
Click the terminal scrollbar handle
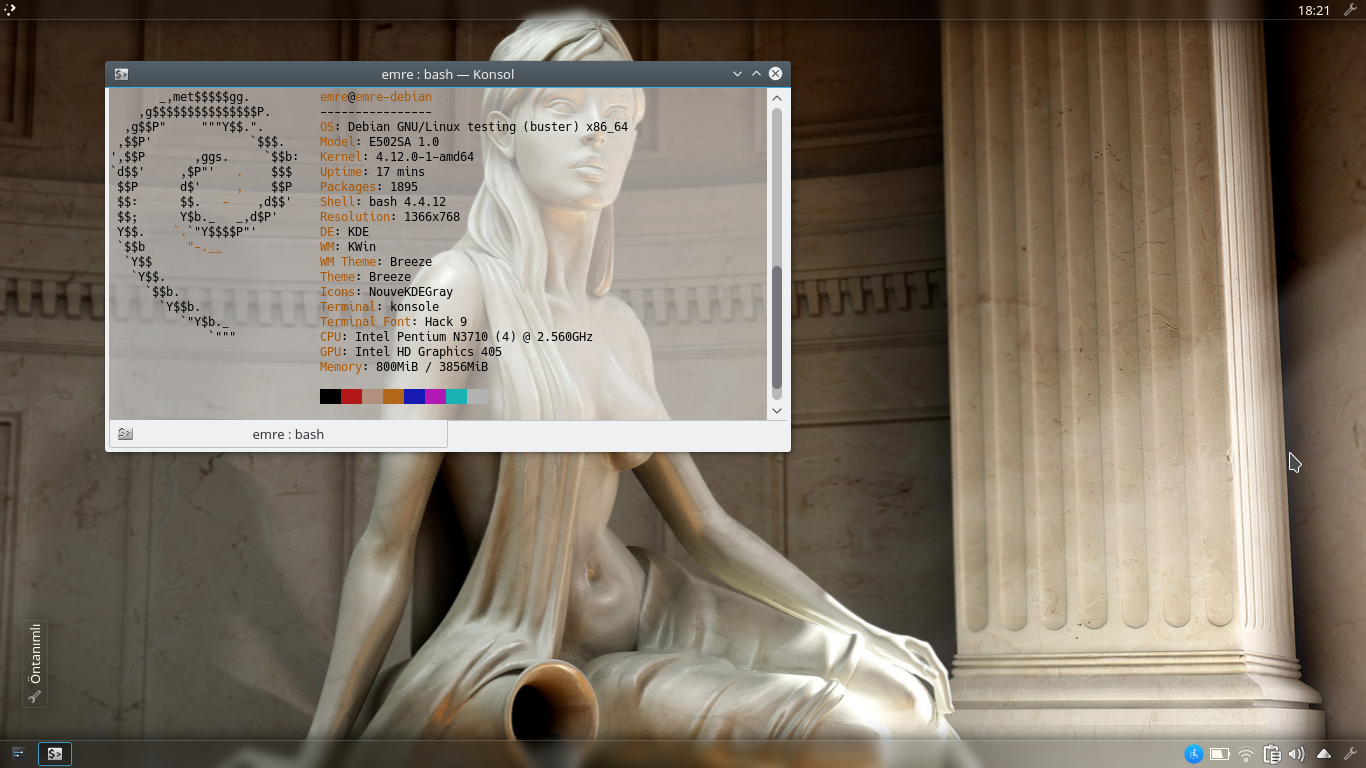tap(777, 327)
